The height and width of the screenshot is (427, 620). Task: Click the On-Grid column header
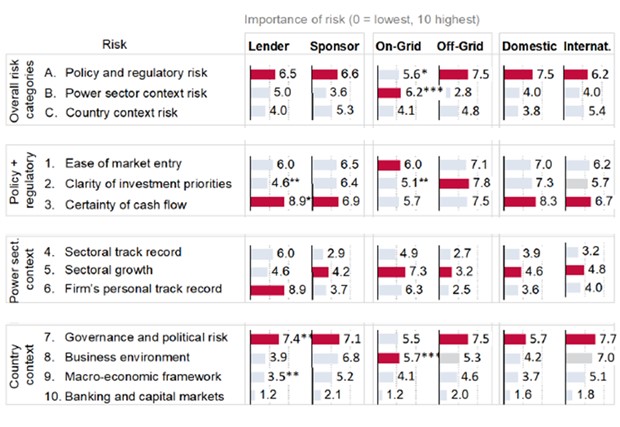pos(396,46)
